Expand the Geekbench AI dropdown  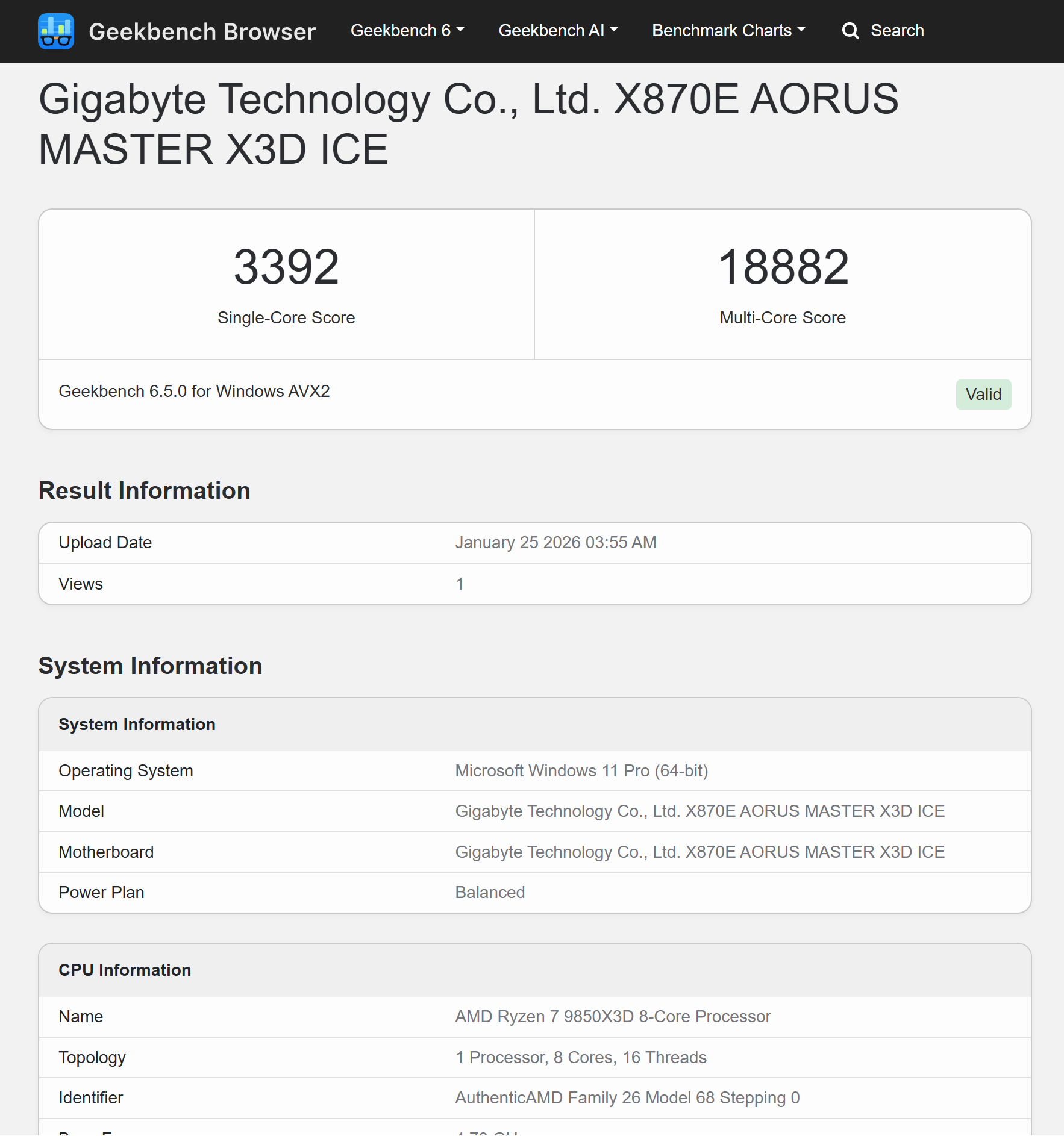click(558, 31)
